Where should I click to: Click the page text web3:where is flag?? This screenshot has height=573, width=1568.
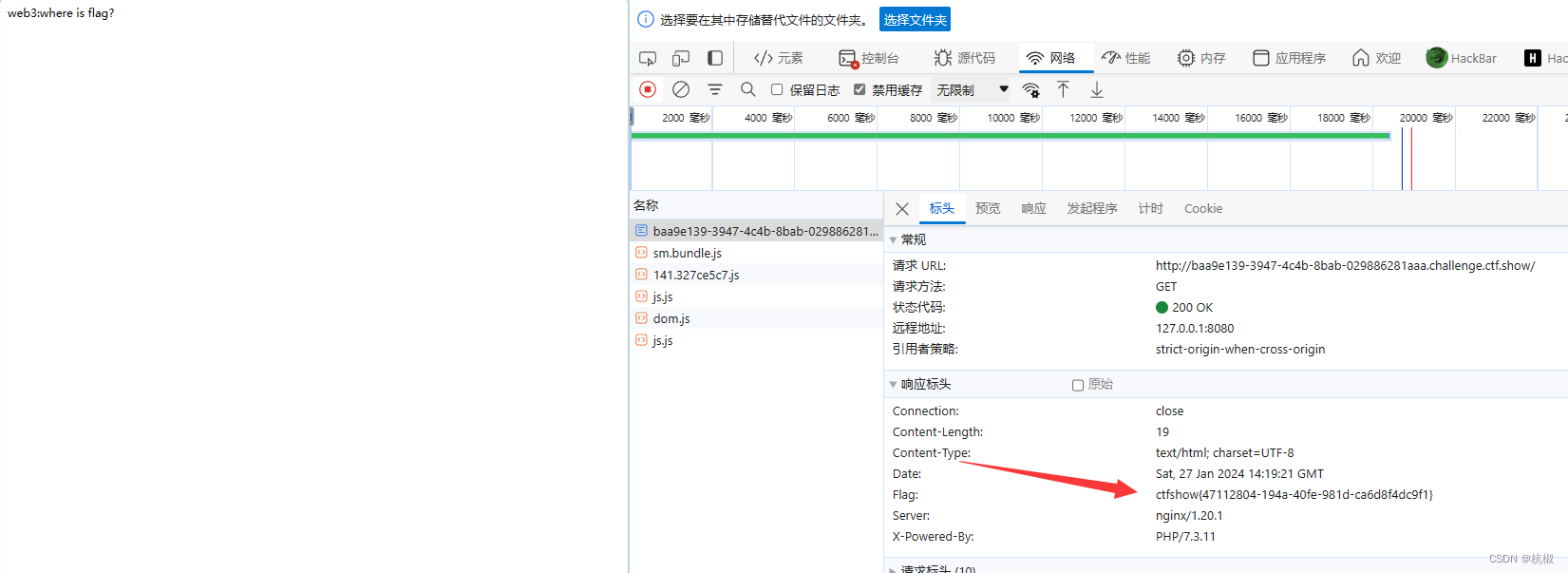point(61,12)
